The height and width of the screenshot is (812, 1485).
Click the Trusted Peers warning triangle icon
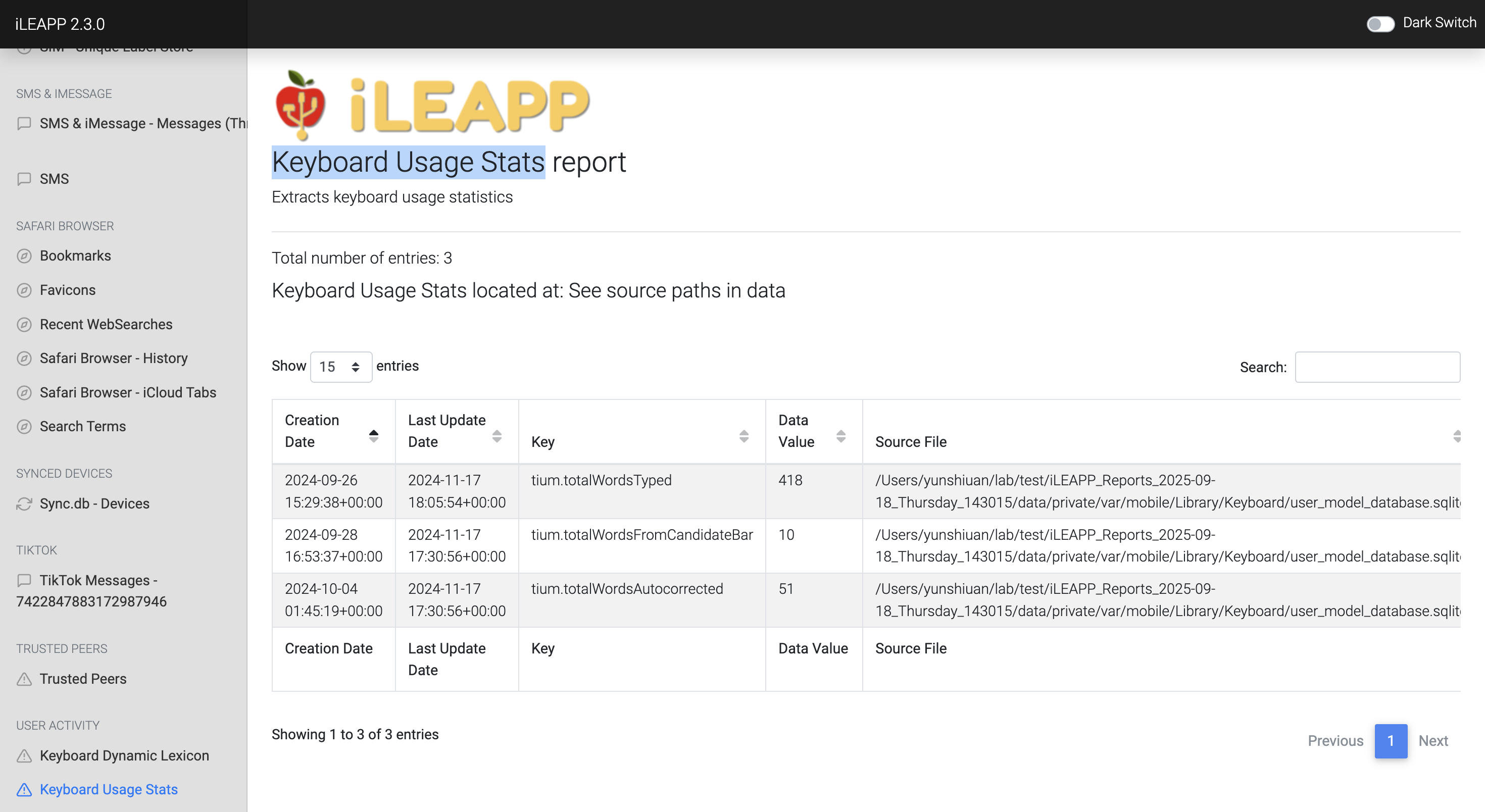24,679
